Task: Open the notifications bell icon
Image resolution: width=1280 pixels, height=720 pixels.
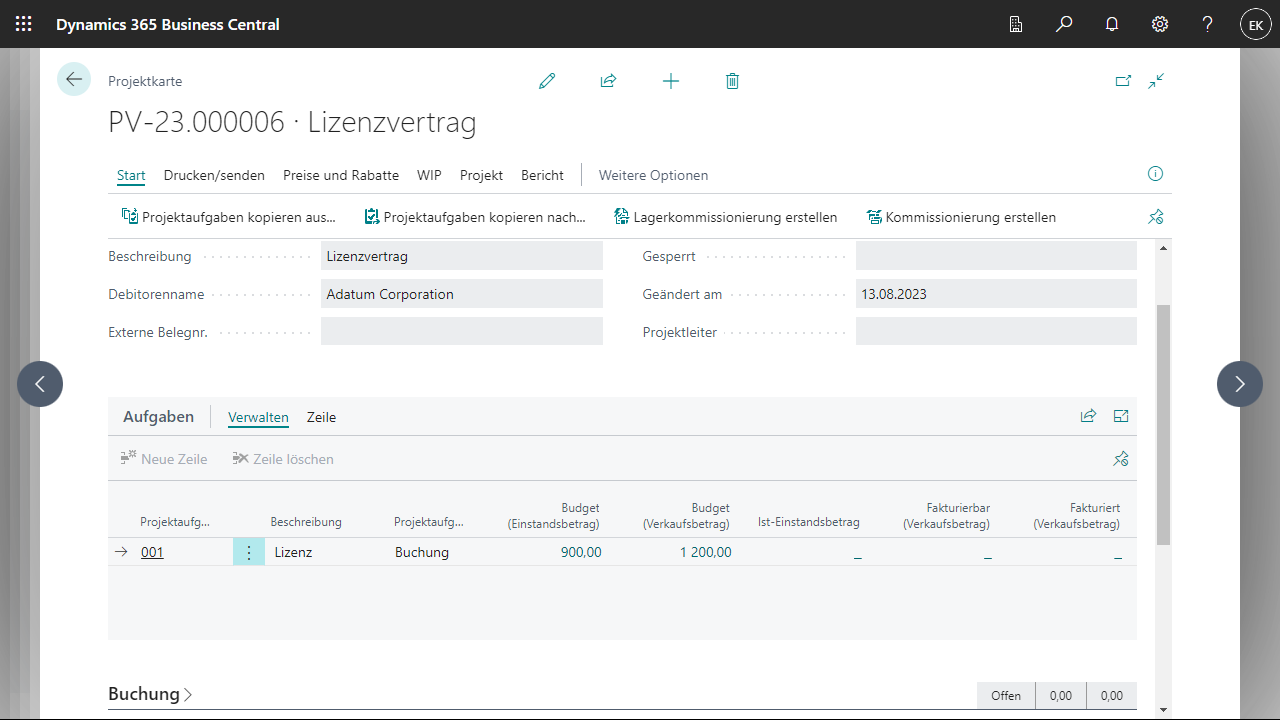Action: point(1112,24)
